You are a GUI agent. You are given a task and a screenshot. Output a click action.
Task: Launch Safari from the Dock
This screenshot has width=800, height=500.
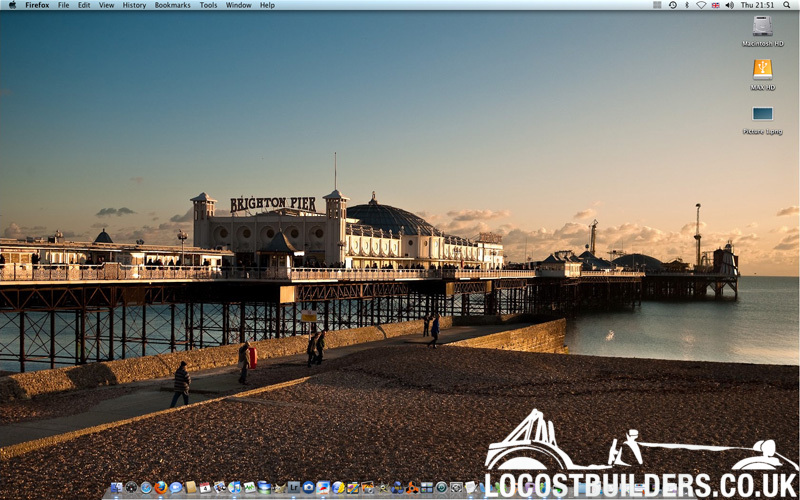[x=146, y=488]
